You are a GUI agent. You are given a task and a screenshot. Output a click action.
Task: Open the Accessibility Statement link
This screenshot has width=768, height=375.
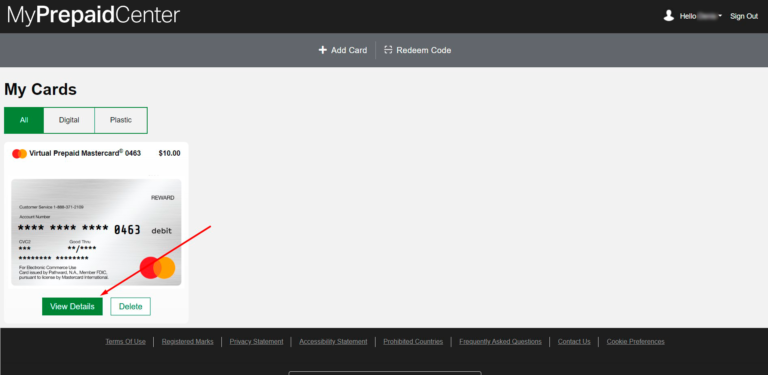333,342
